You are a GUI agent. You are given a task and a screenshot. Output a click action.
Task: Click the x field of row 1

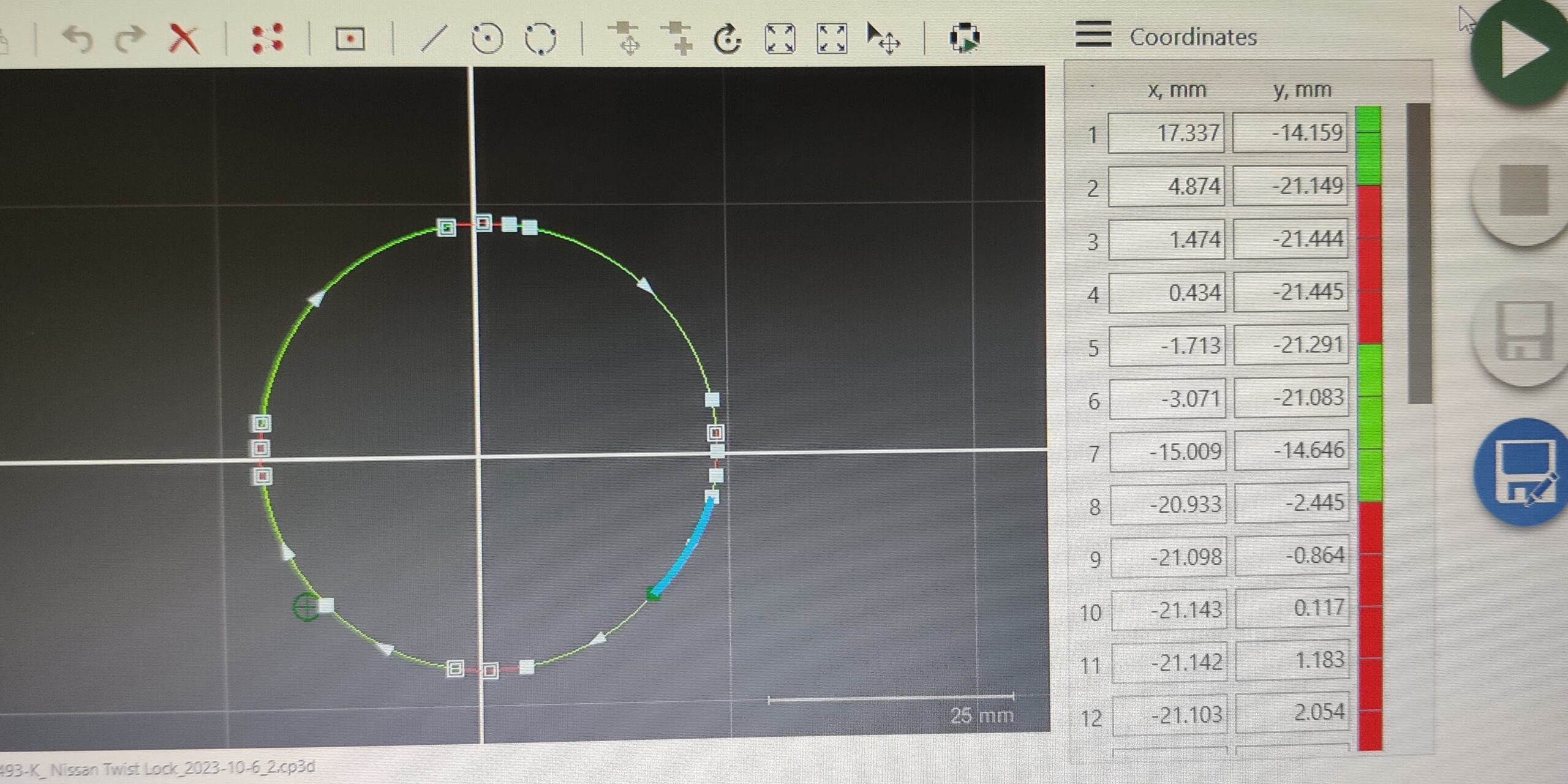point(1166,133)
